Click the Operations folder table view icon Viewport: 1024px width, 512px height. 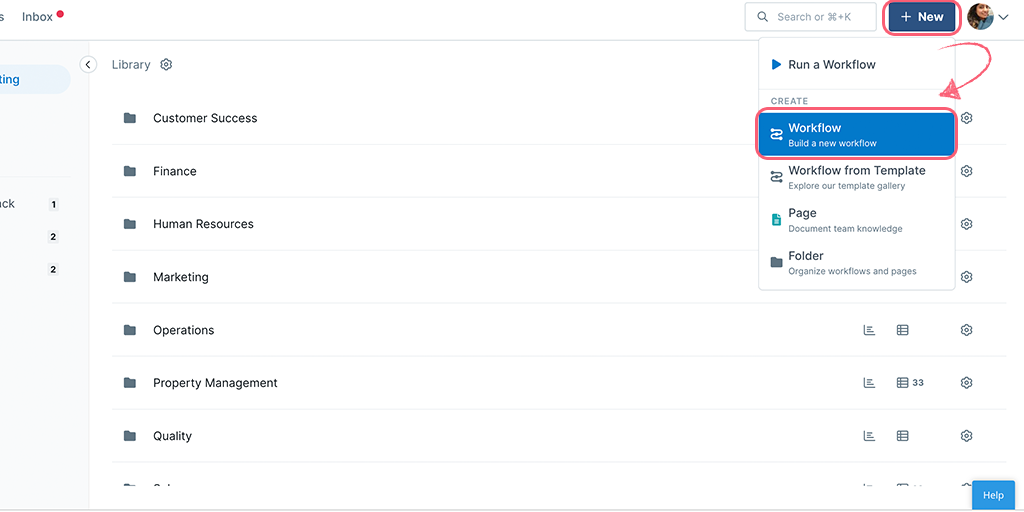coord(902,330)
